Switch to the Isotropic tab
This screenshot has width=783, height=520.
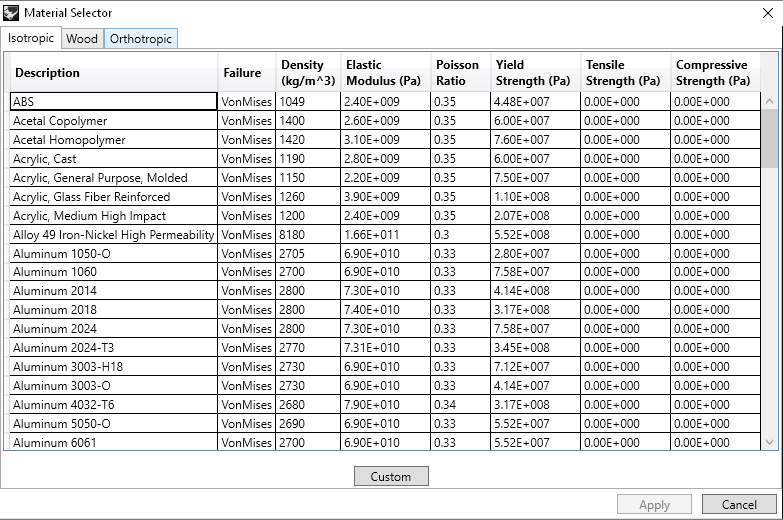(31, 38)
